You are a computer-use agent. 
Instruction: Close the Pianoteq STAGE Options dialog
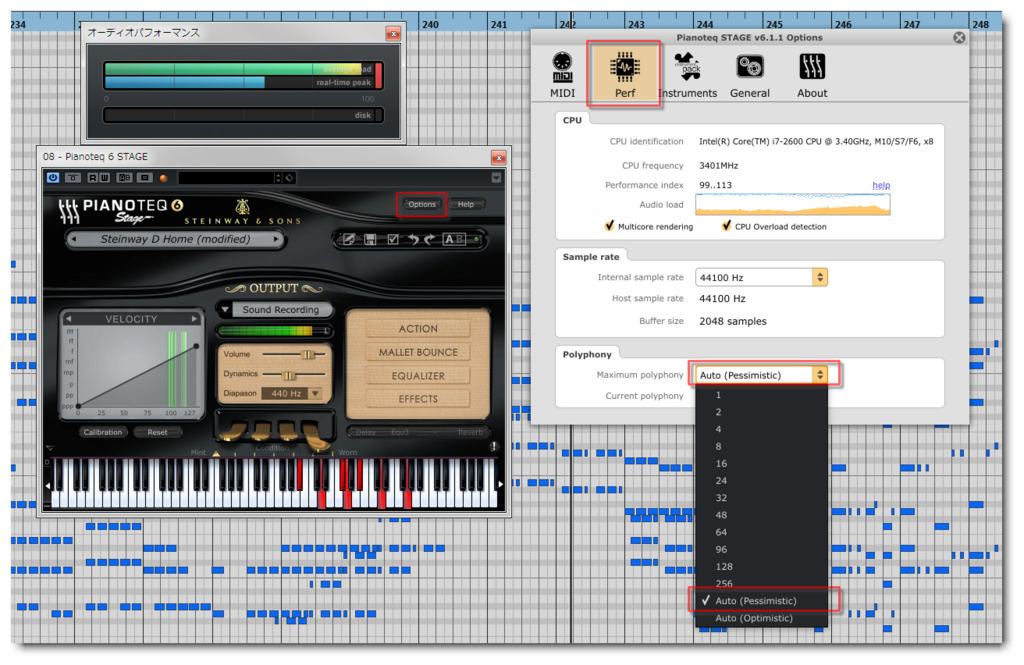[x=959, y=38]
